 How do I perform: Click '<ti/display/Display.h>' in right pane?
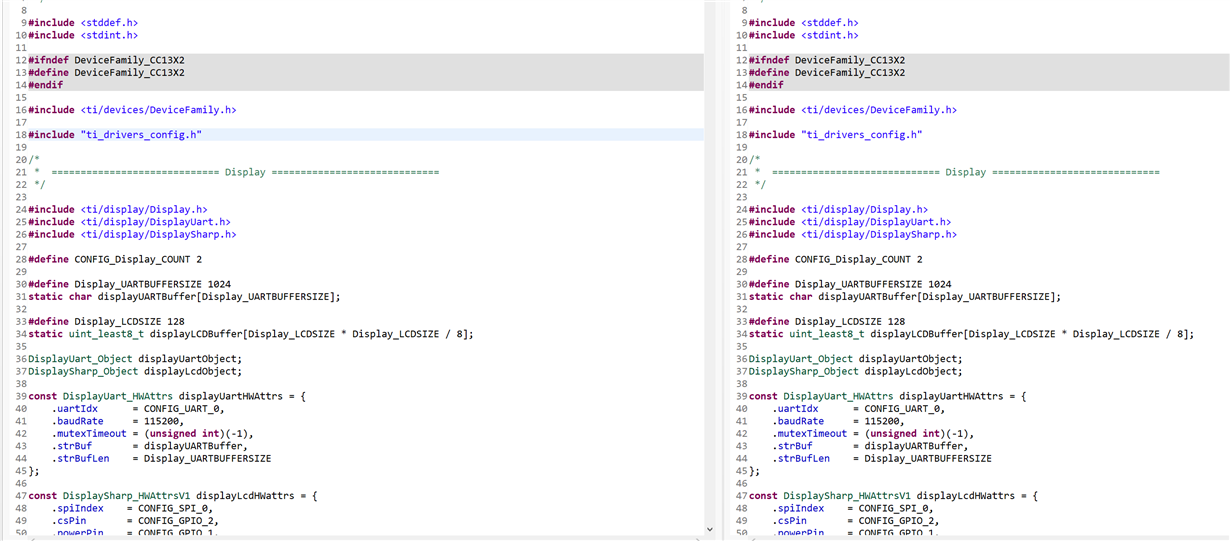click(864, 210)
